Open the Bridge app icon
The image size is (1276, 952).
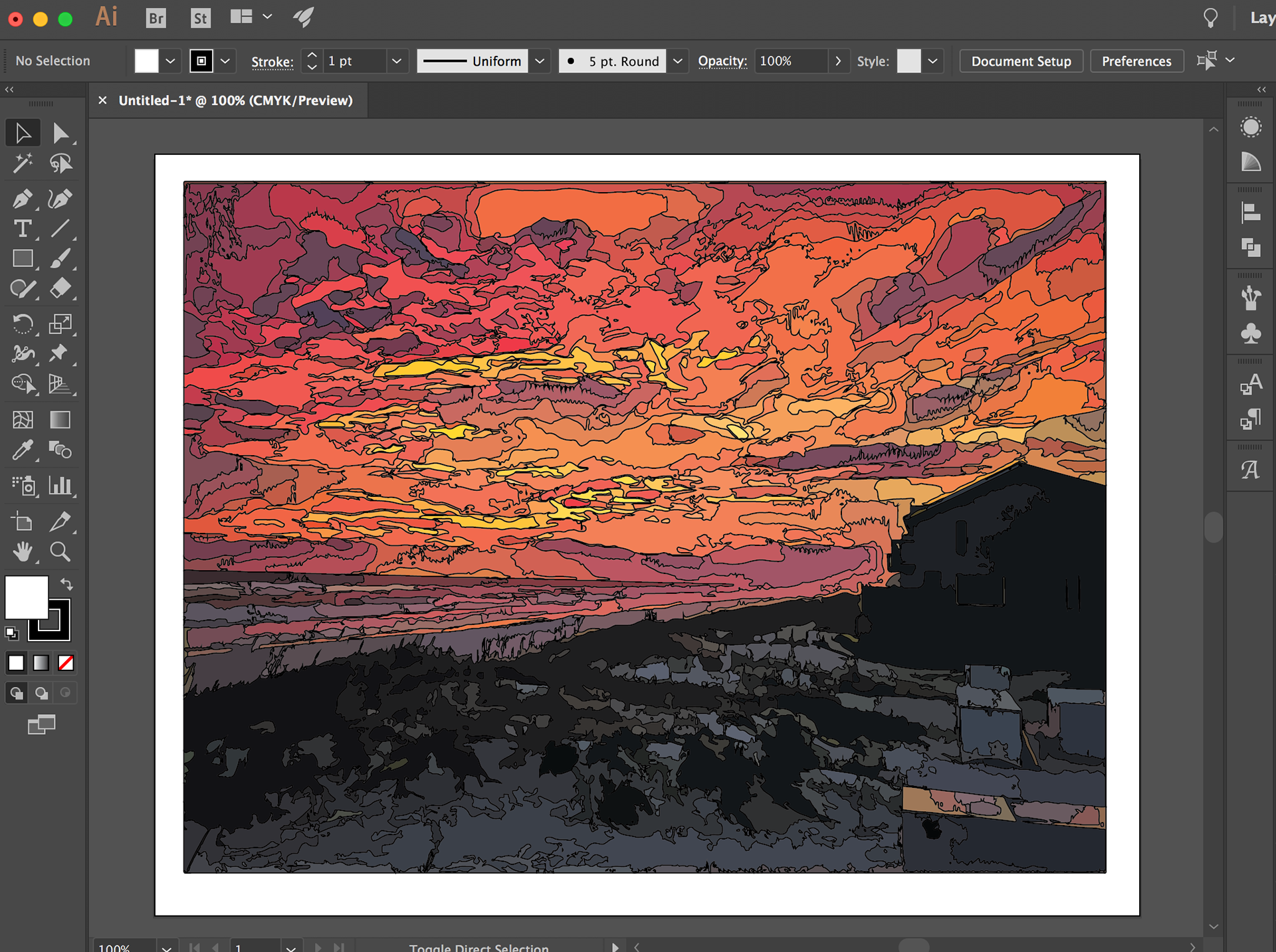(x=156, y=18)
